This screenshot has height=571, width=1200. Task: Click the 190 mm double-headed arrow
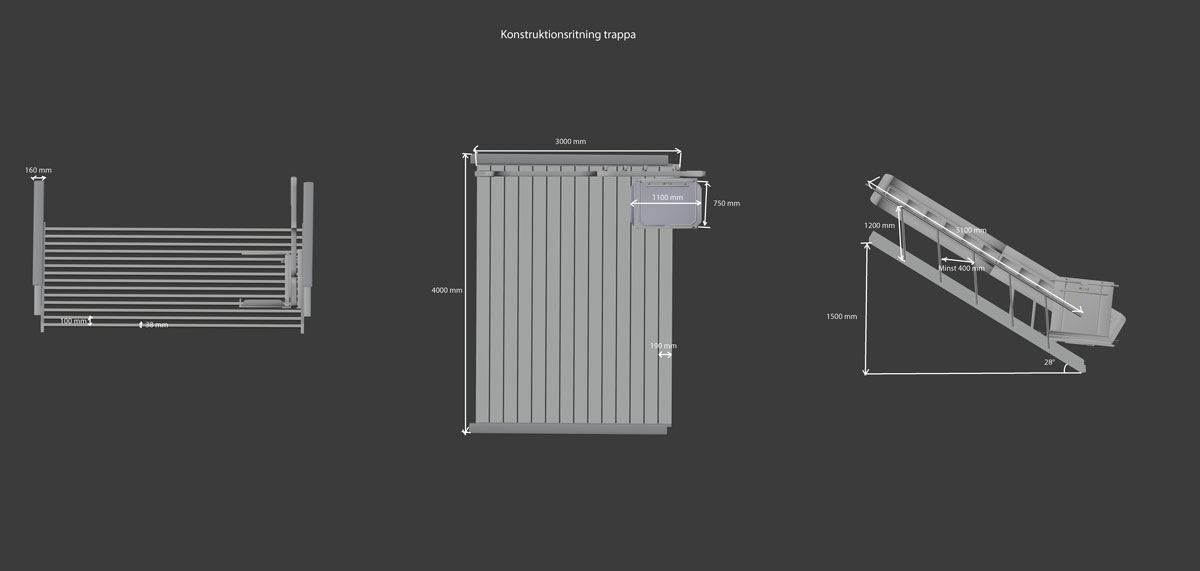tap(664, 354)
